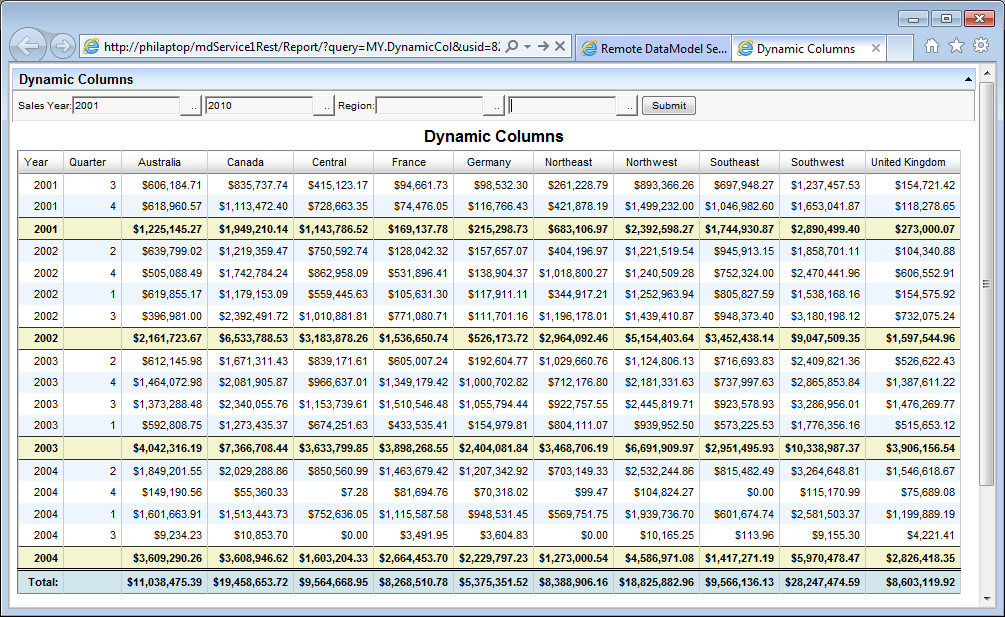Open lookup button beside second Region field

627,106
